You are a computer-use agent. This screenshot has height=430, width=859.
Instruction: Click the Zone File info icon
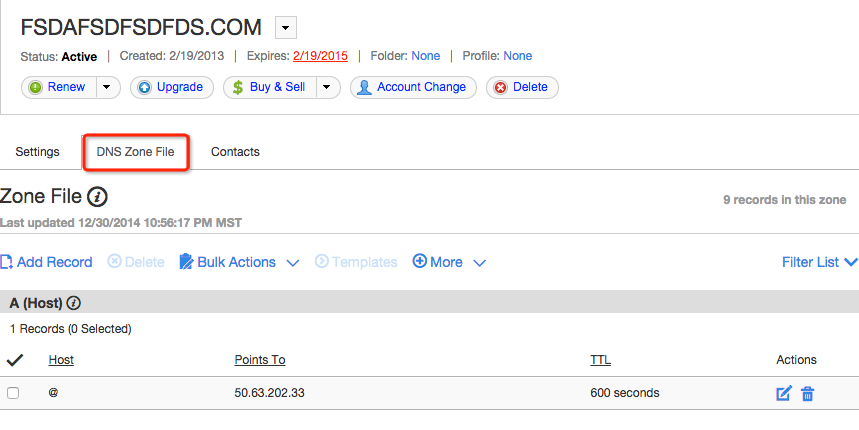pos(97,197)
